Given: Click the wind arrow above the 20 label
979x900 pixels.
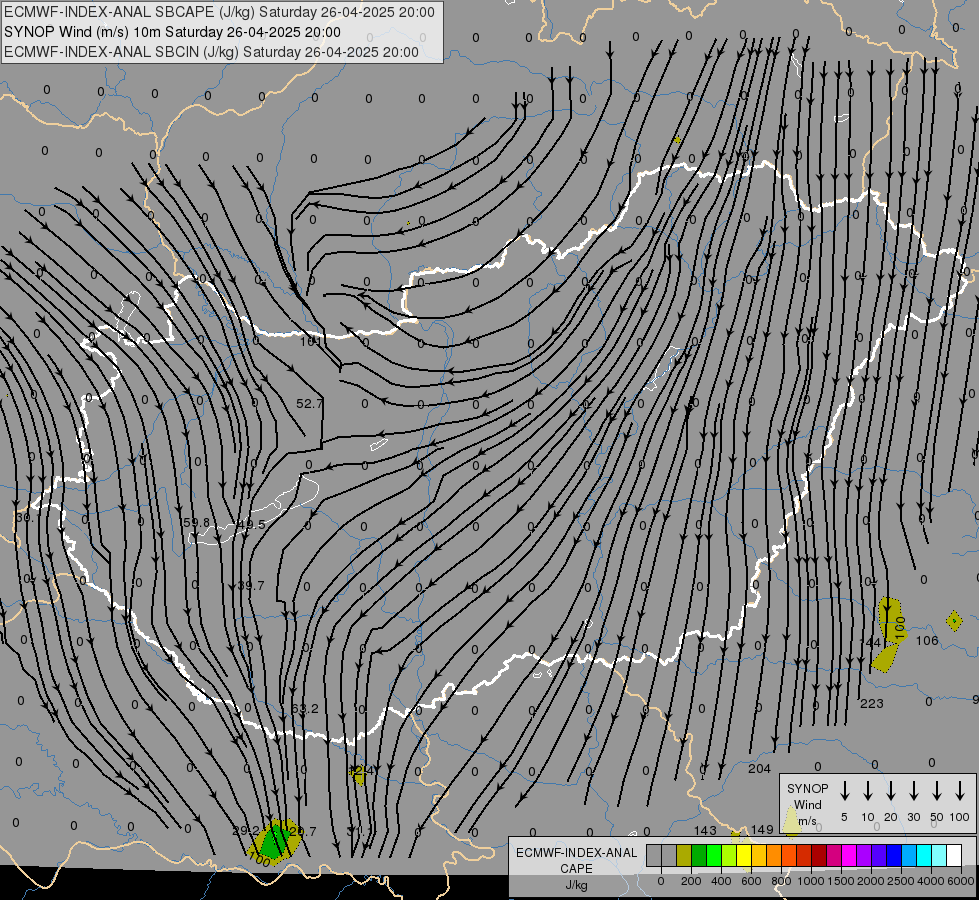Looking at the screenshot, I should 890,791.
